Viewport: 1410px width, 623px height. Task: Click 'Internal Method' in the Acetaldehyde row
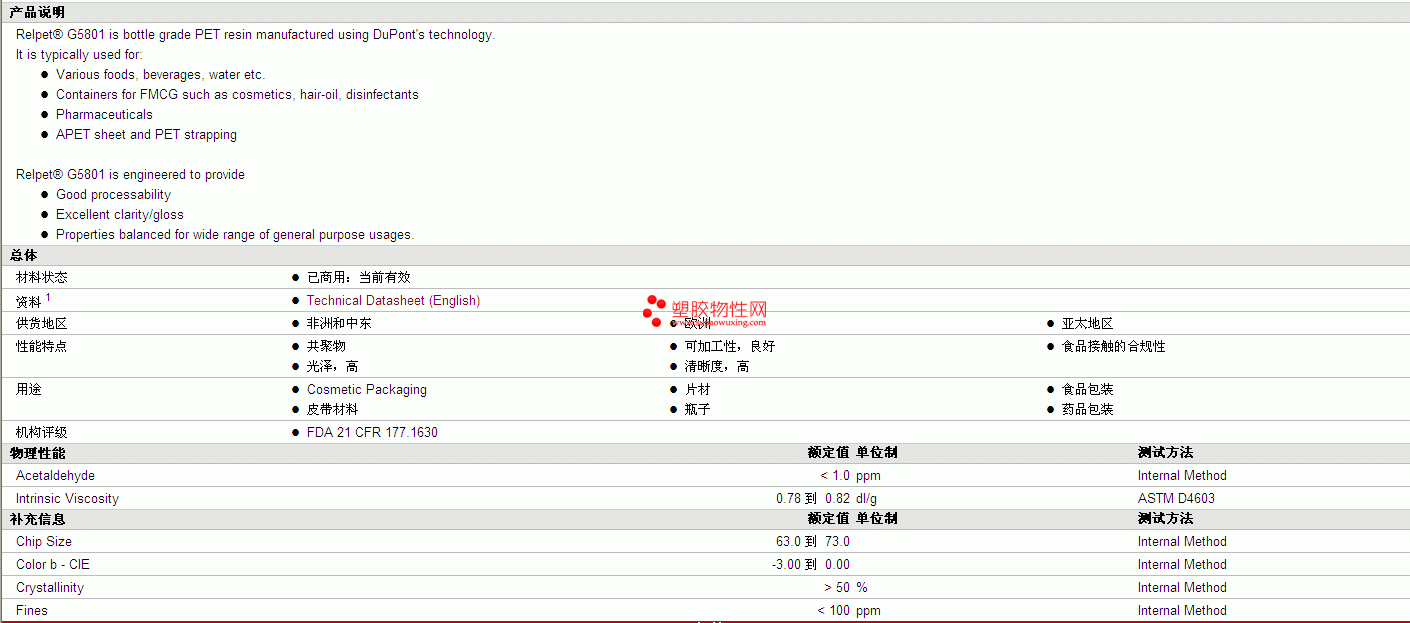(x=1182, y=476)
